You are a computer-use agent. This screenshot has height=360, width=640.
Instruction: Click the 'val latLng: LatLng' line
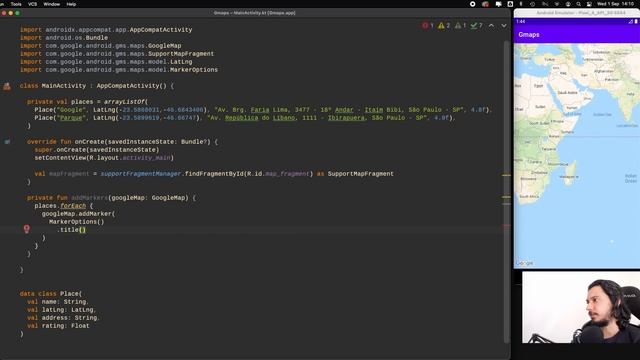tap(61, 310)
